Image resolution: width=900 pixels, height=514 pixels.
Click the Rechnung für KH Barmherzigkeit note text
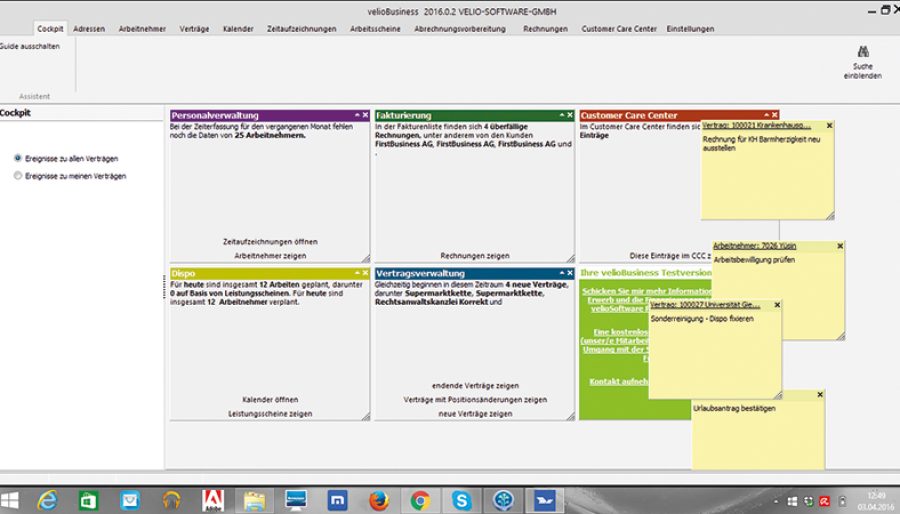(761, 143)
